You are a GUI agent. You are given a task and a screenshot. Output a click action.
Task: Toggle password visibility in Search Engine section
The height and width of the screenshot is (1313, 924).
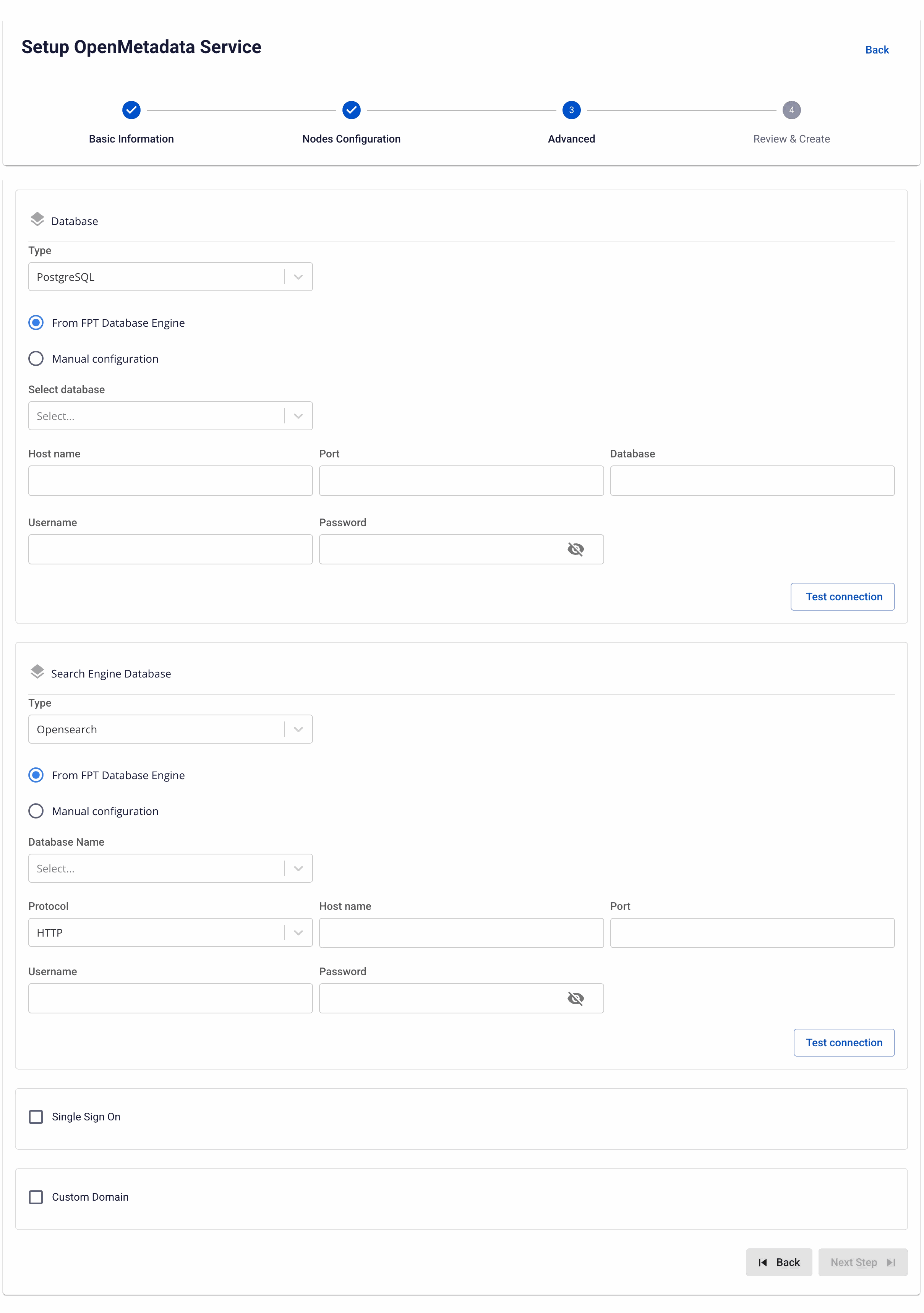(575, 999)
